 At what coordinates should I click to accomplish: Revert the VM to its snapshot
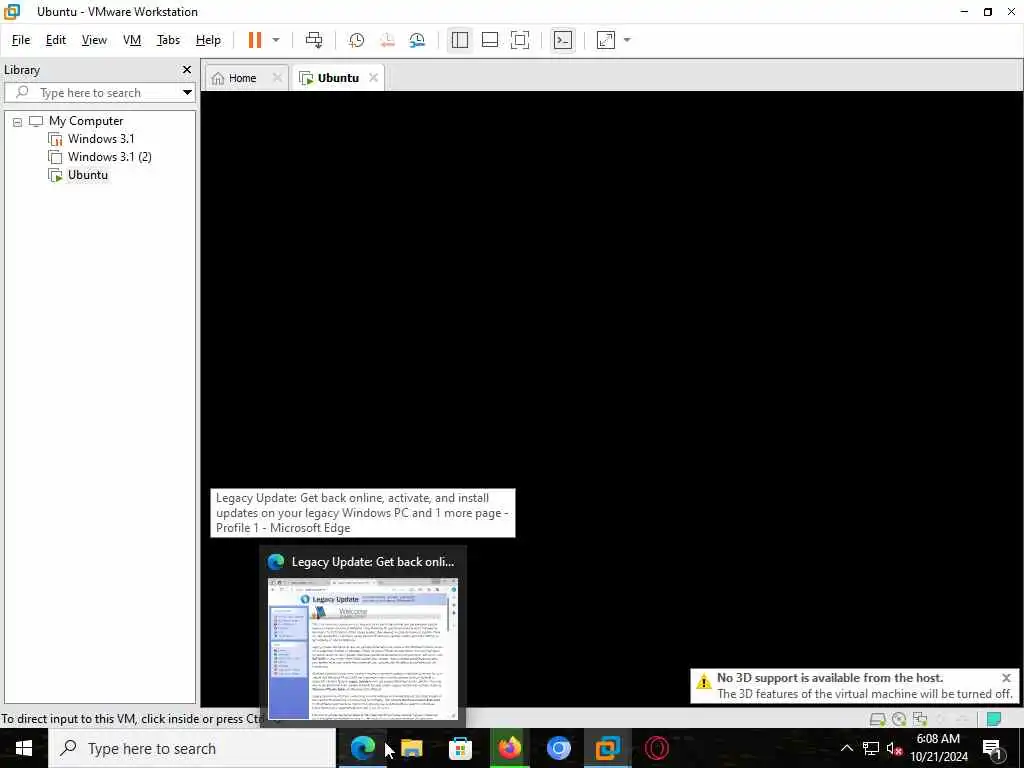pos(387,40)
